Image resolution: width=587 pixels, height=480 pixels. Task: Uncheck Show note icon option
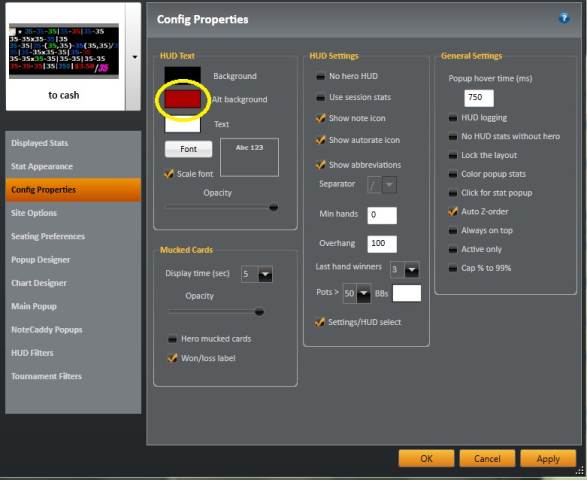(x=320, y=118)
